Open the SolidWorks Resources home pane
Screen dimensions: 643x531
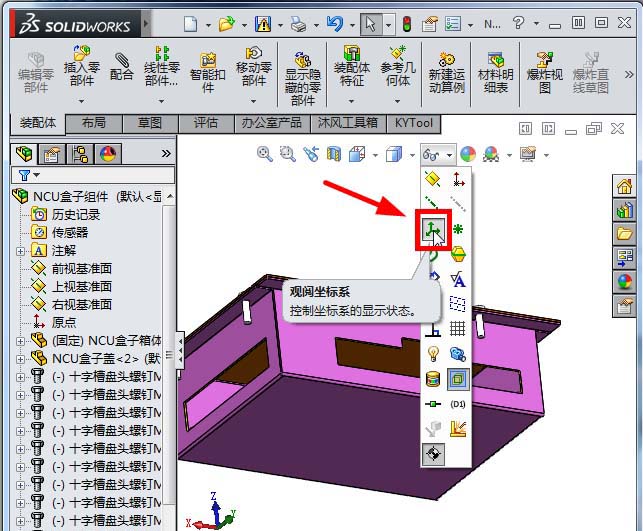click(624, 187)
